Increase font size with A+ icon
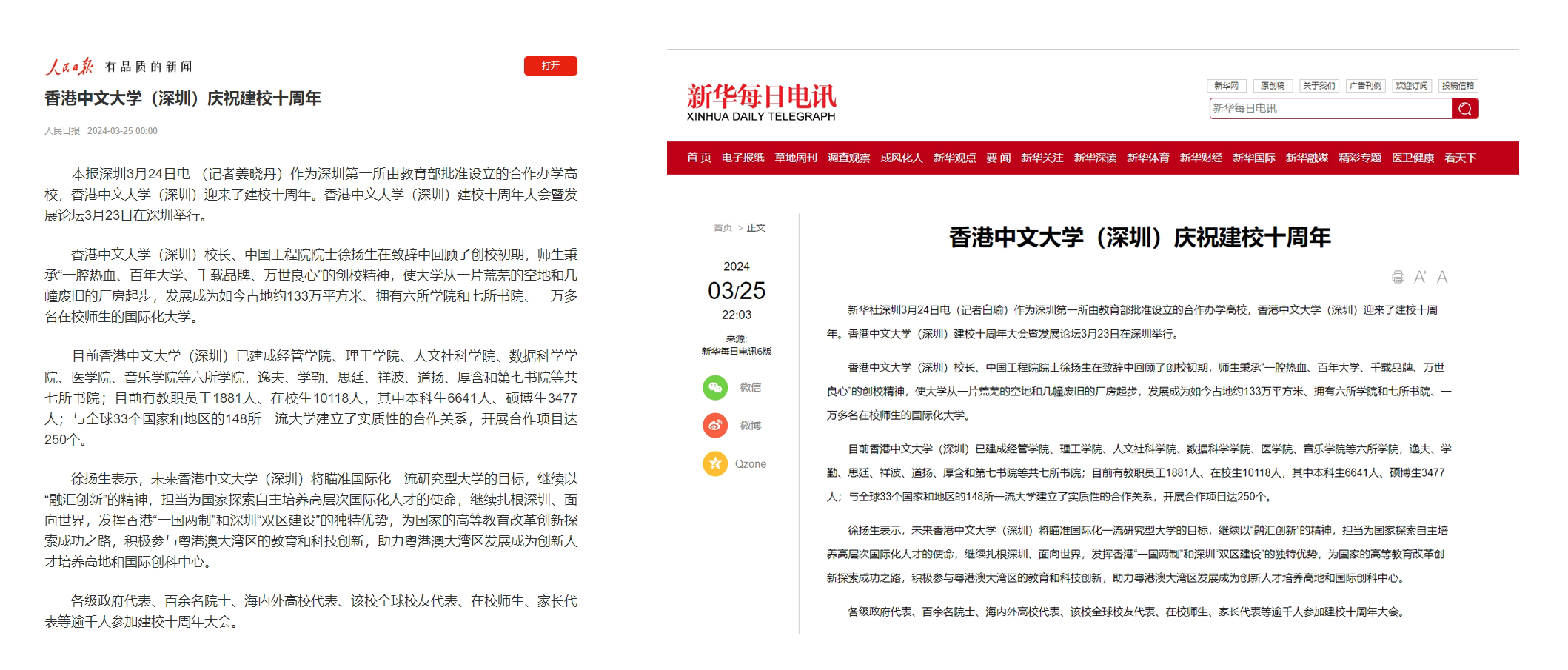Image resolution: width=1568 pixels, height=670 pixels. [x=1420, y=277]
